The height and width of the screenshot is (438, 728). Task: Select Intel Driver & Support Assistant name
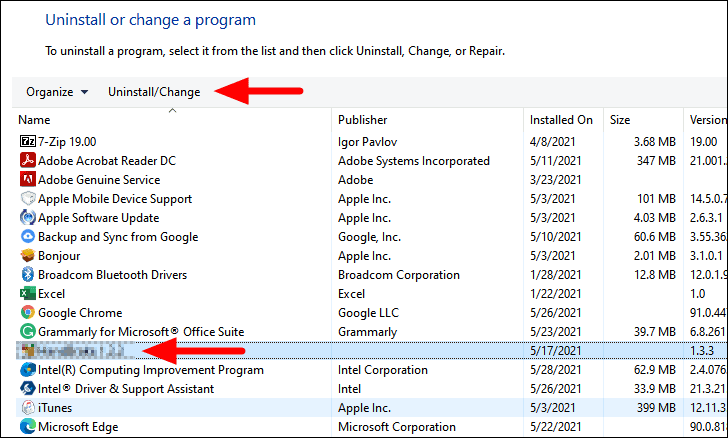pyautogui.click(x=126, y=389)
